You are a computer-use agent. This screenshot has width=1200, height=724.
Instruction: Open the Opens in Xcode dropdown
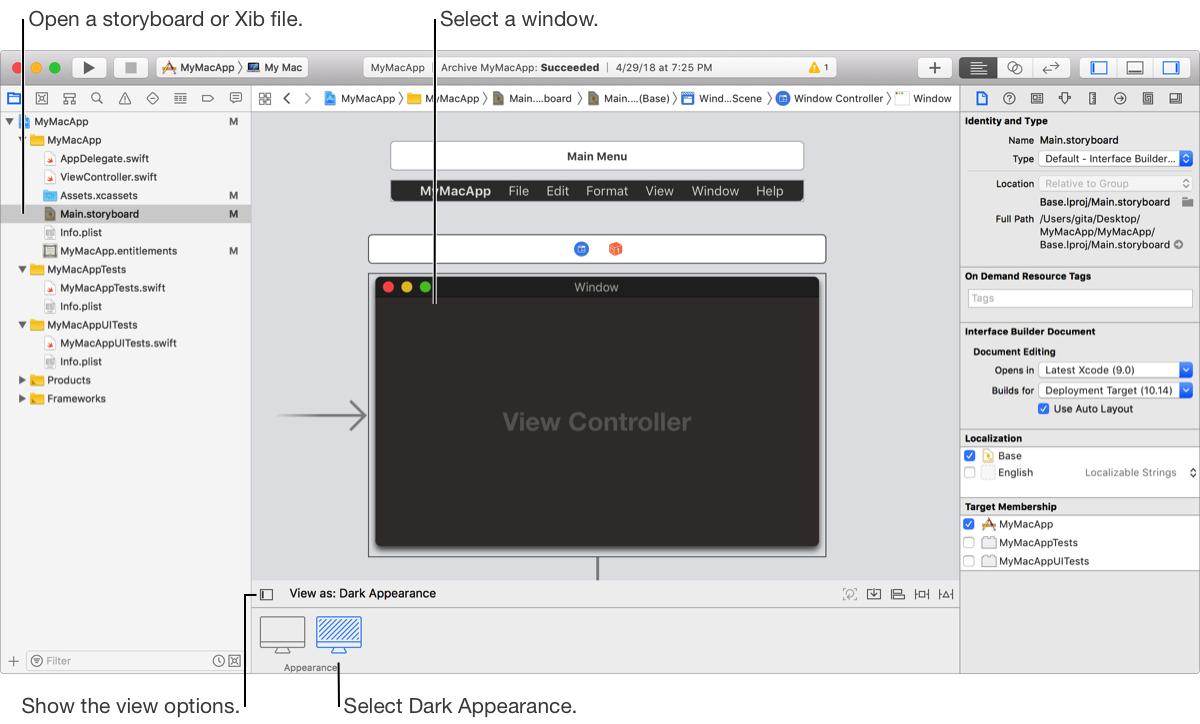tap(1116, 370)
